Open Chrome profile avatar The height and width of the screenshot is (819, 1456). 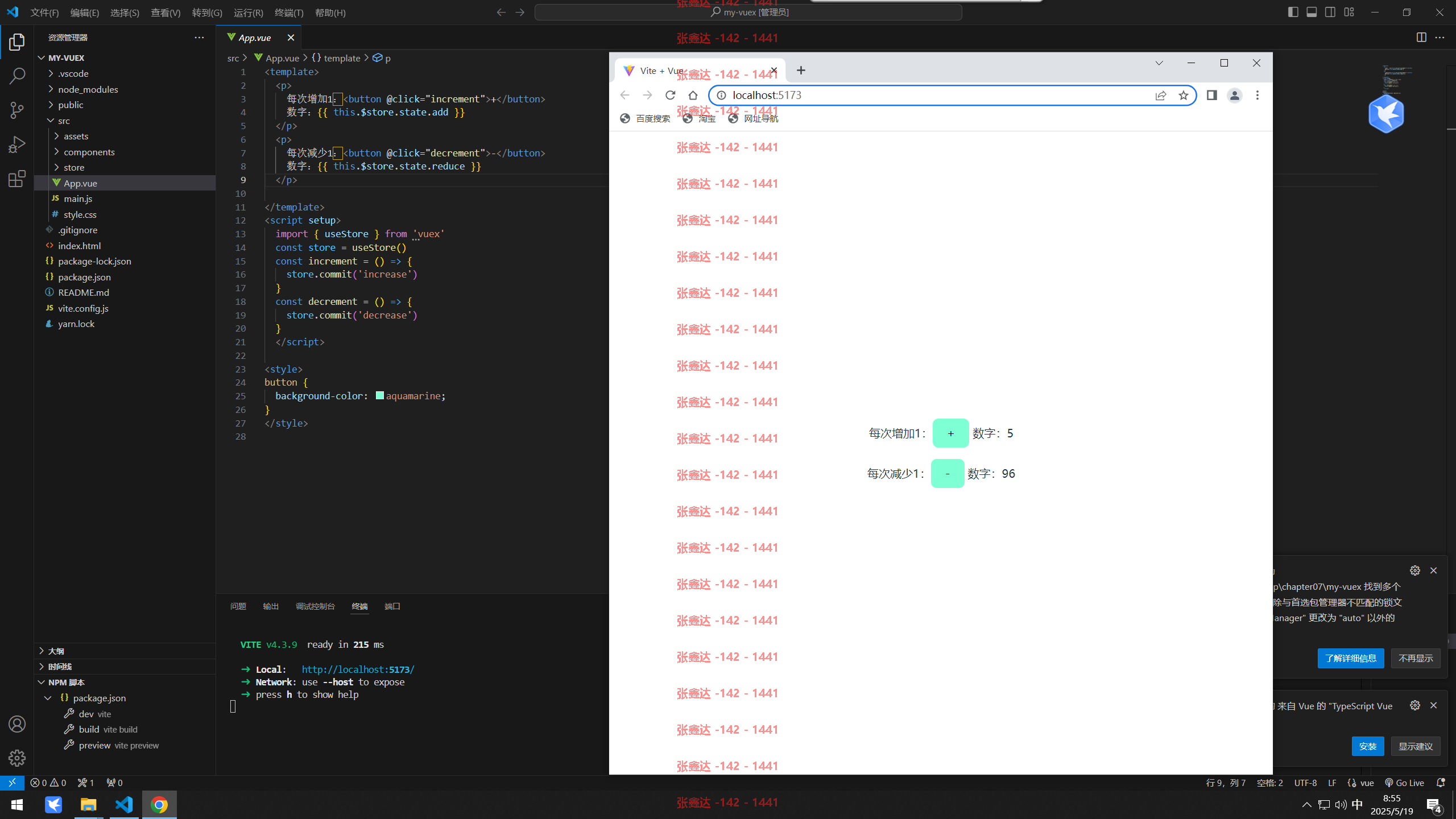(1234, 96)
